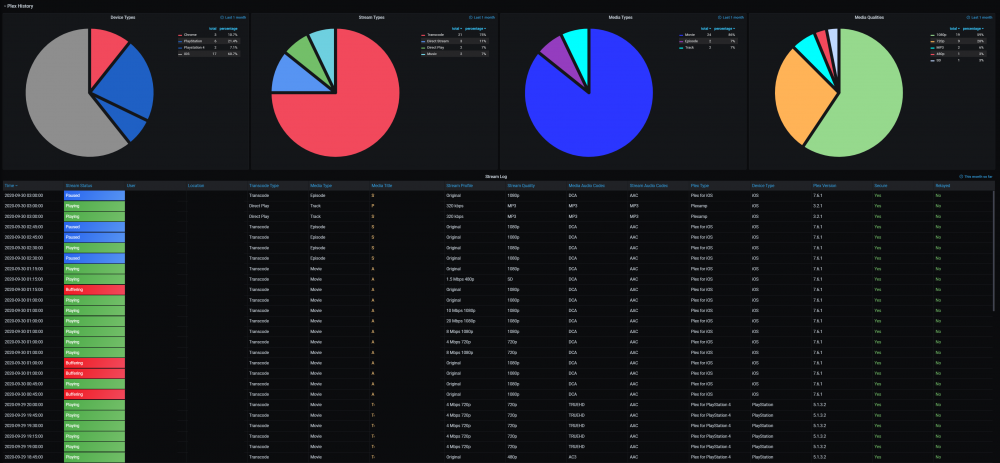Sort Device Types legend by percentage
This screenshot has height=463, width=1000.
(228, 29)
